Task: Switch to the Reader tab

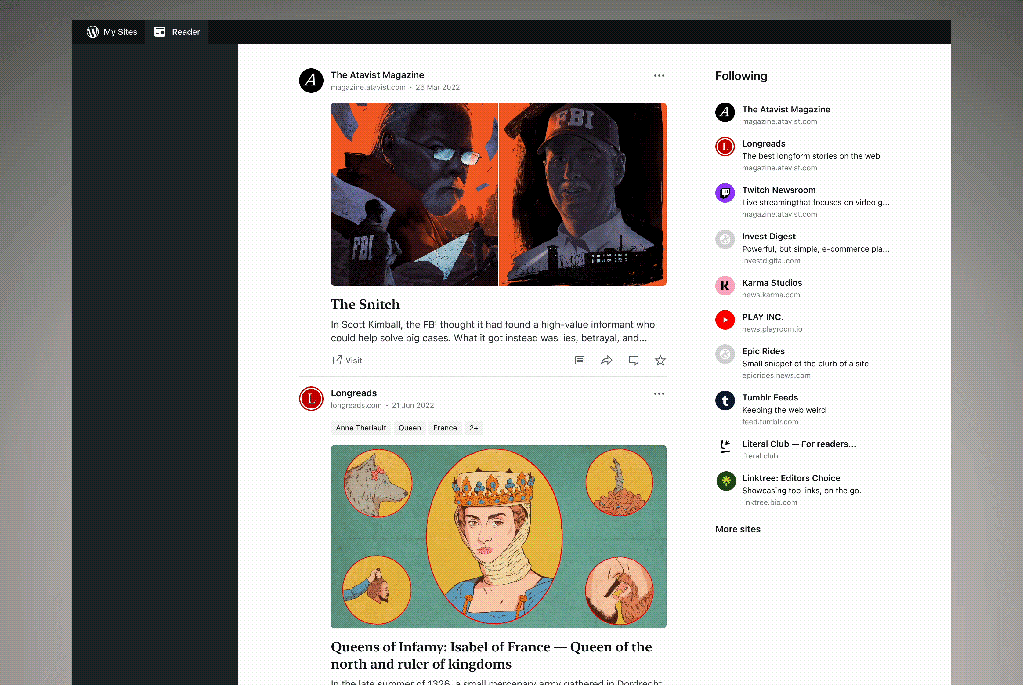Action: [x=177, y=32]
